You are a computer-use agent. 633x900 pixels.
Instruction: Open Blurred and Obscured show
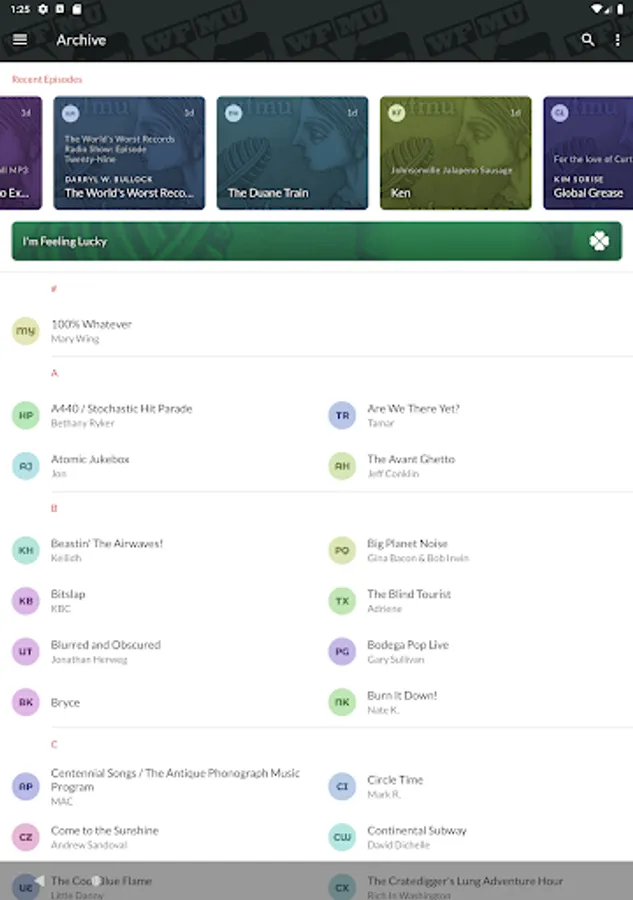point(158,651)
